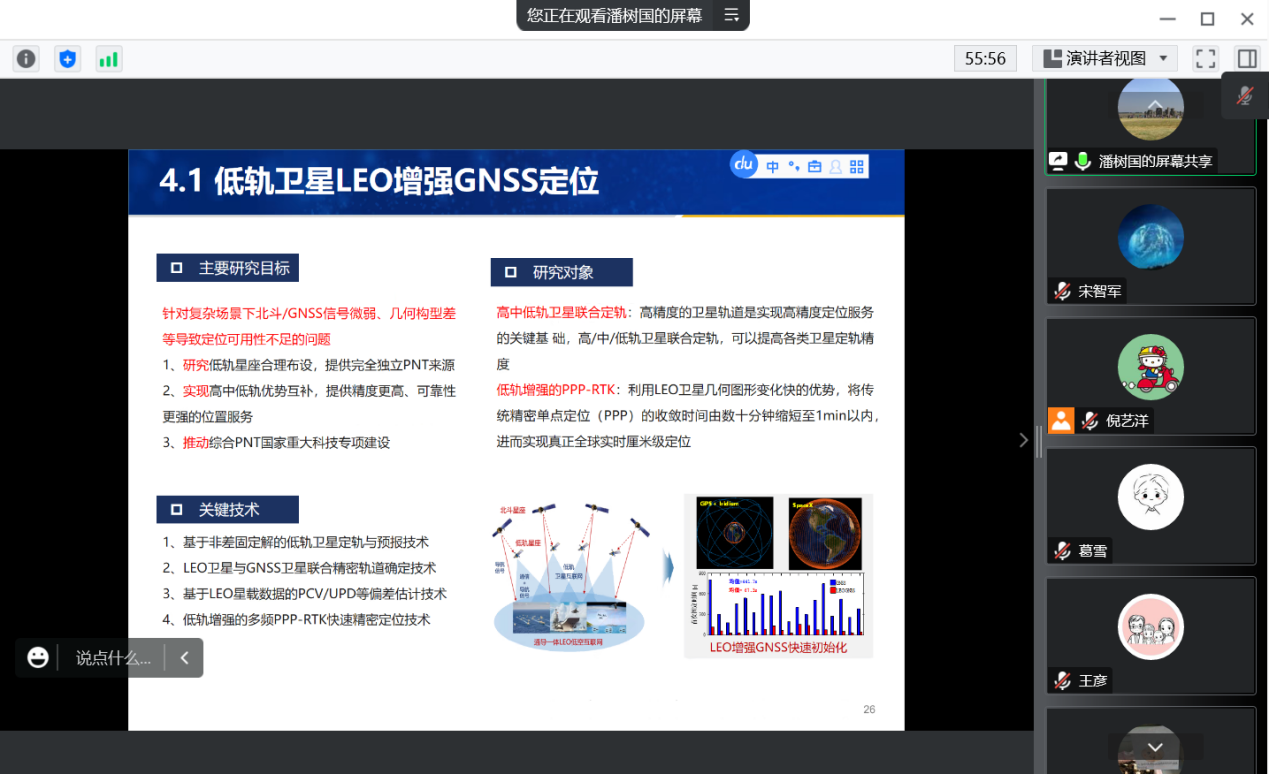Toggle the participant sidebar panel layout

click(1247, 59)
